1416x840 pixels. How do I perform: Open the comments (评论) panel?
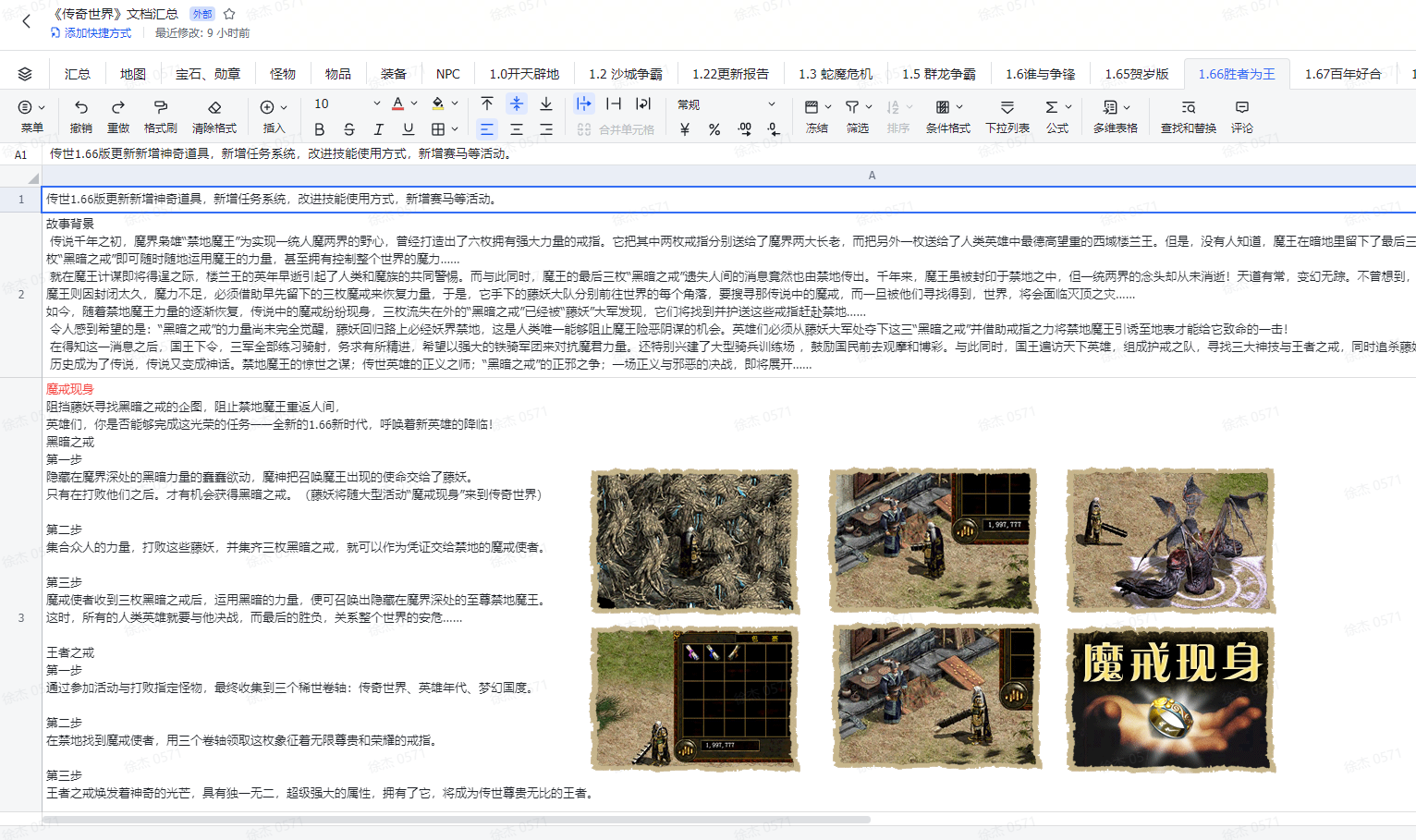click(x=1242, y=116)
